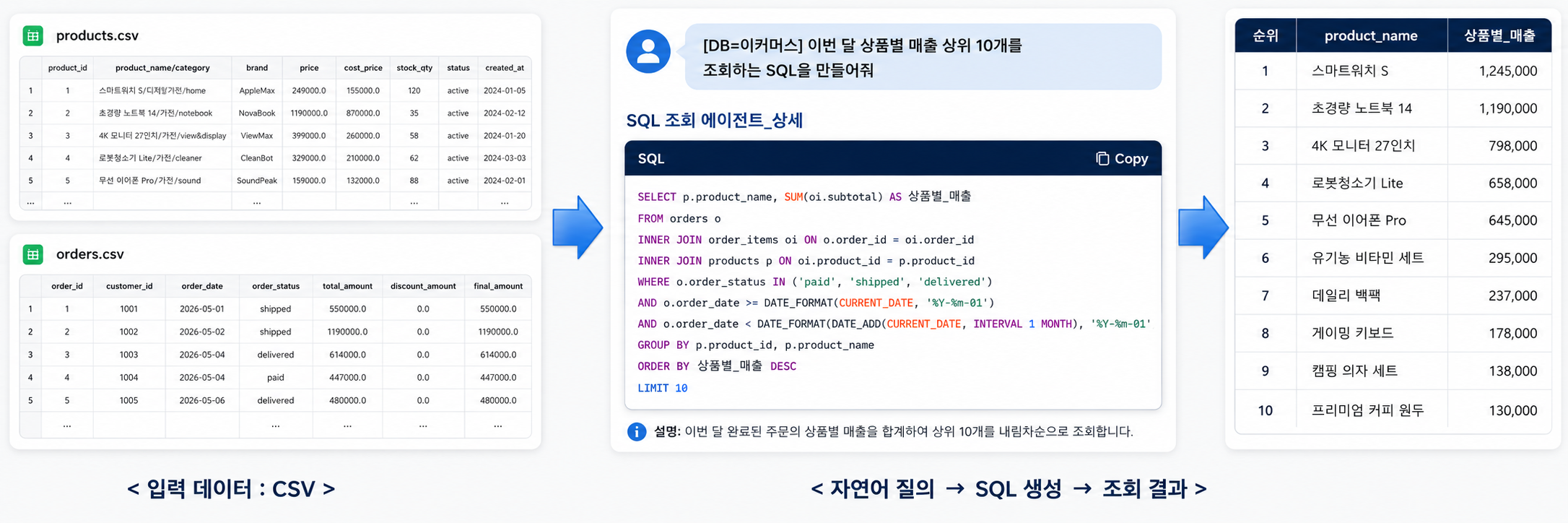Click the discount_amount column header
This screenshot has width=1568, height=523.
(423, 286)
